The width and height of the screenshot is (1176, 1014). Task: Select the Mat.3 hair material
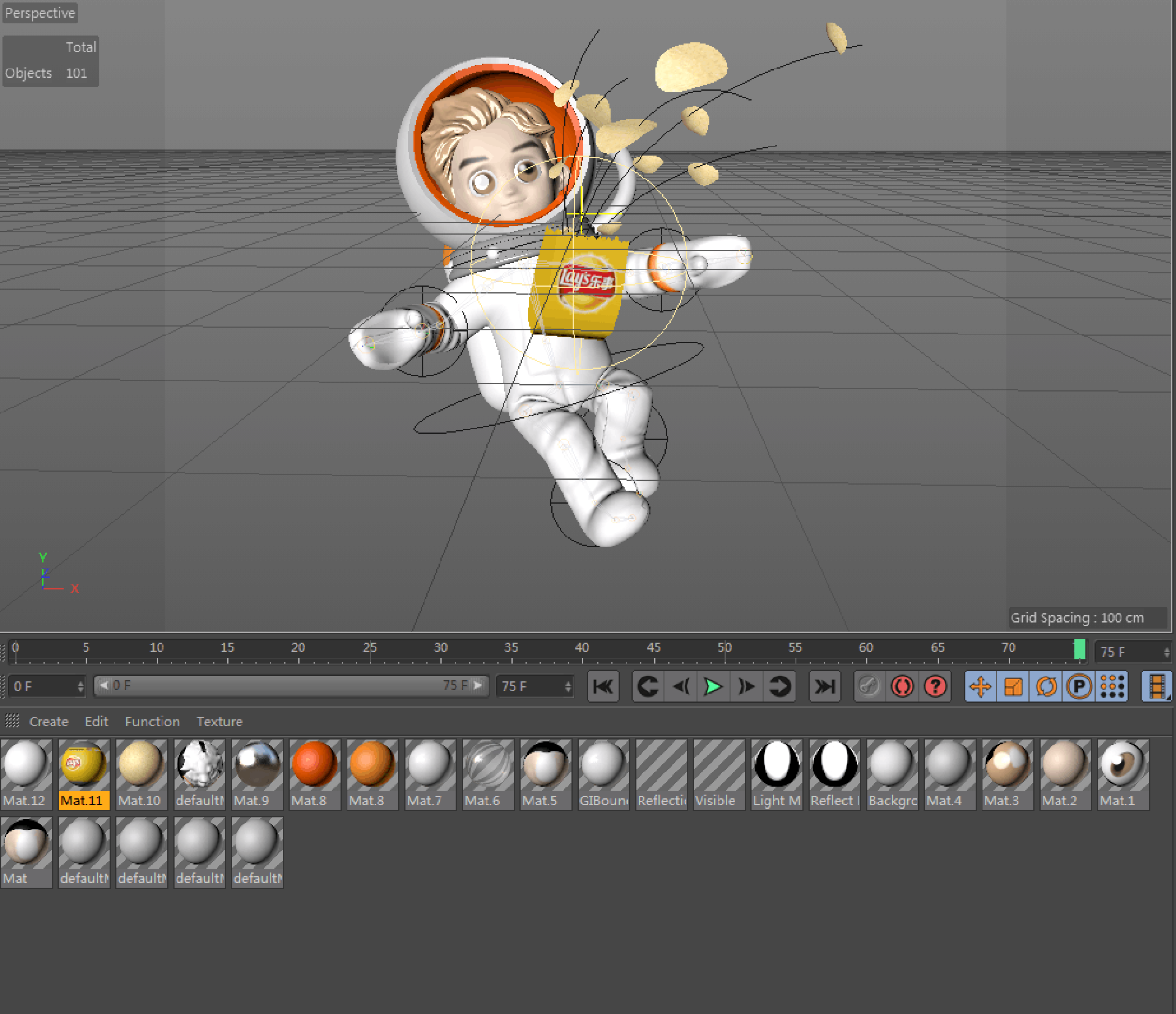pos(1008,774)
